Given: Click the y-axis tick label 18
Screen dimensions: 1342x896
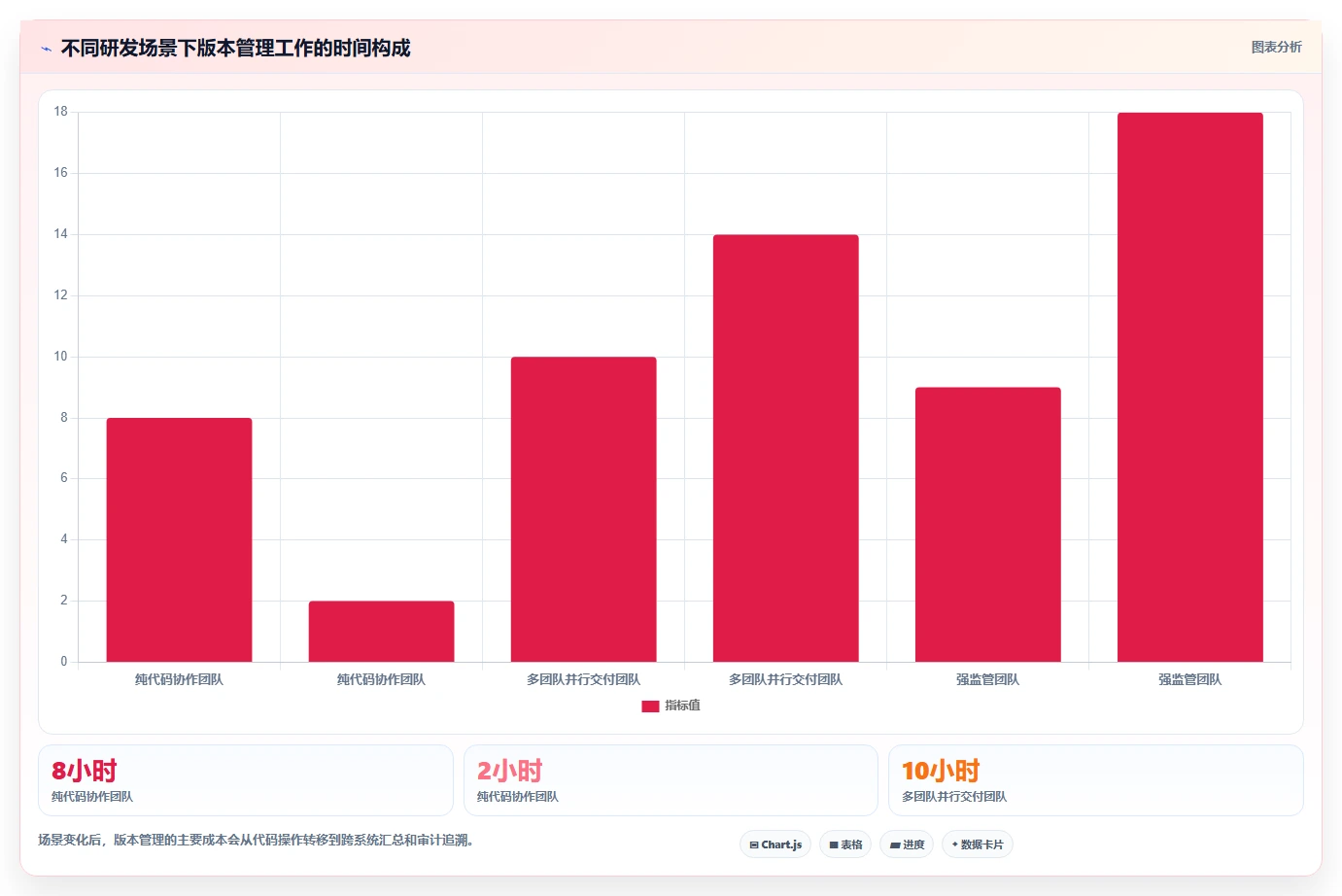Looking at the screenshot, I should point(61,112).
